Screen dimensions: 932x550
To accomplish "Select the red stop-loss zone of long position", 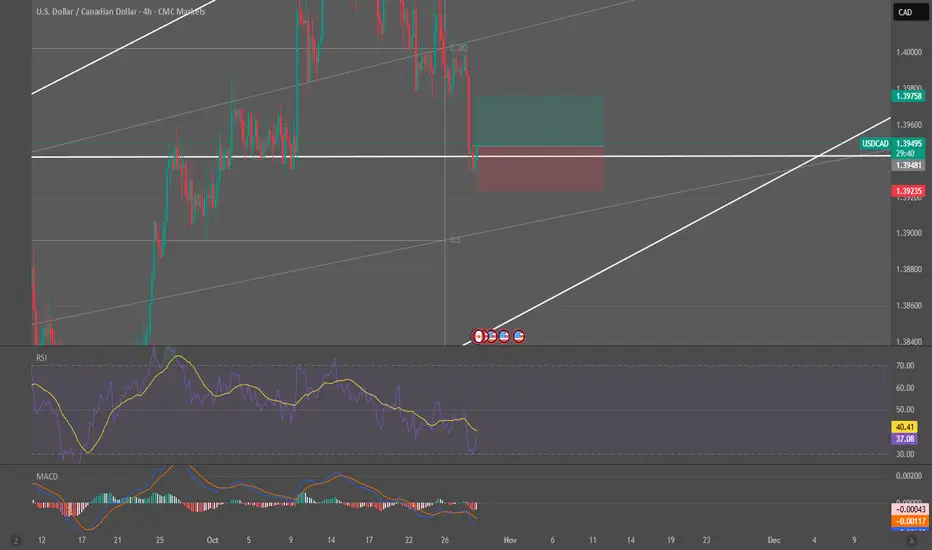I will pyautogui.click(x=540, y=169).
